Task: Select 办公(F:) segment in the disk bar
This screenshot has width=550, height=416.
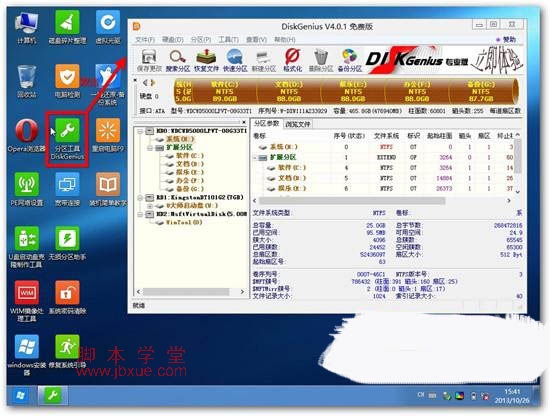Action: [417, 92]
